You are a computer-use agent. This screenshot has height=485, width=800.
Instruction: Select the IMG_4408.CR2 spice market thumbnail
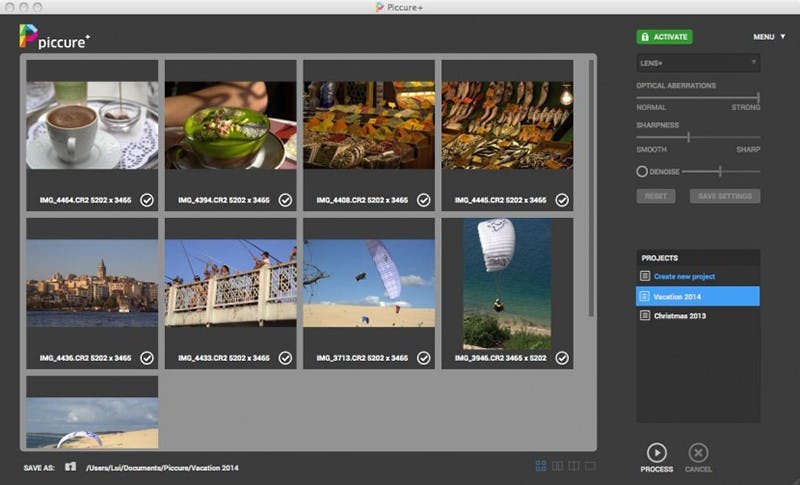(369, 125)
